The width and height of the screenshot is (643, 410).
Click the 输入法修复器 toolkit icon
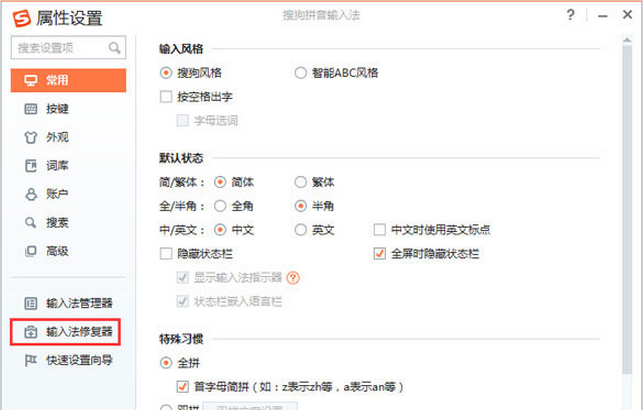click(31, 332)
